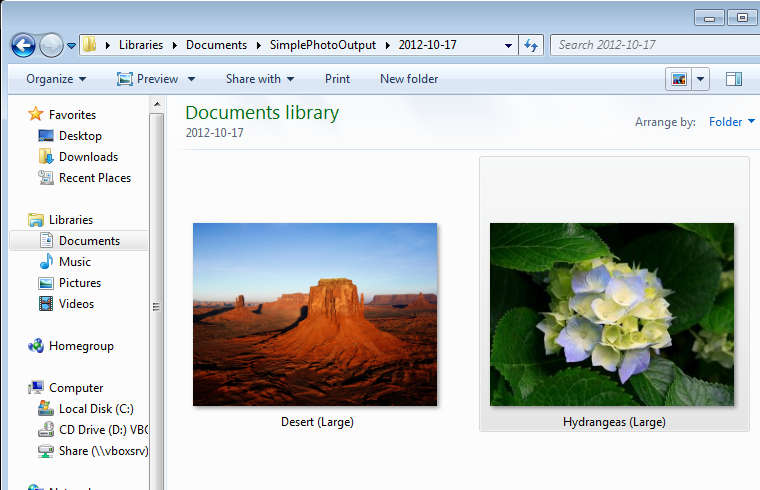Click Print in the toolbar
The image size is (760, 490).
[x=337, y=79]
